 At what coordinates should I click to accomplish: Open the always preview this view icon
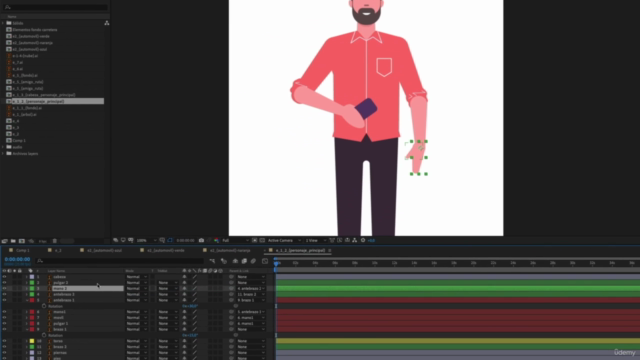116,240
